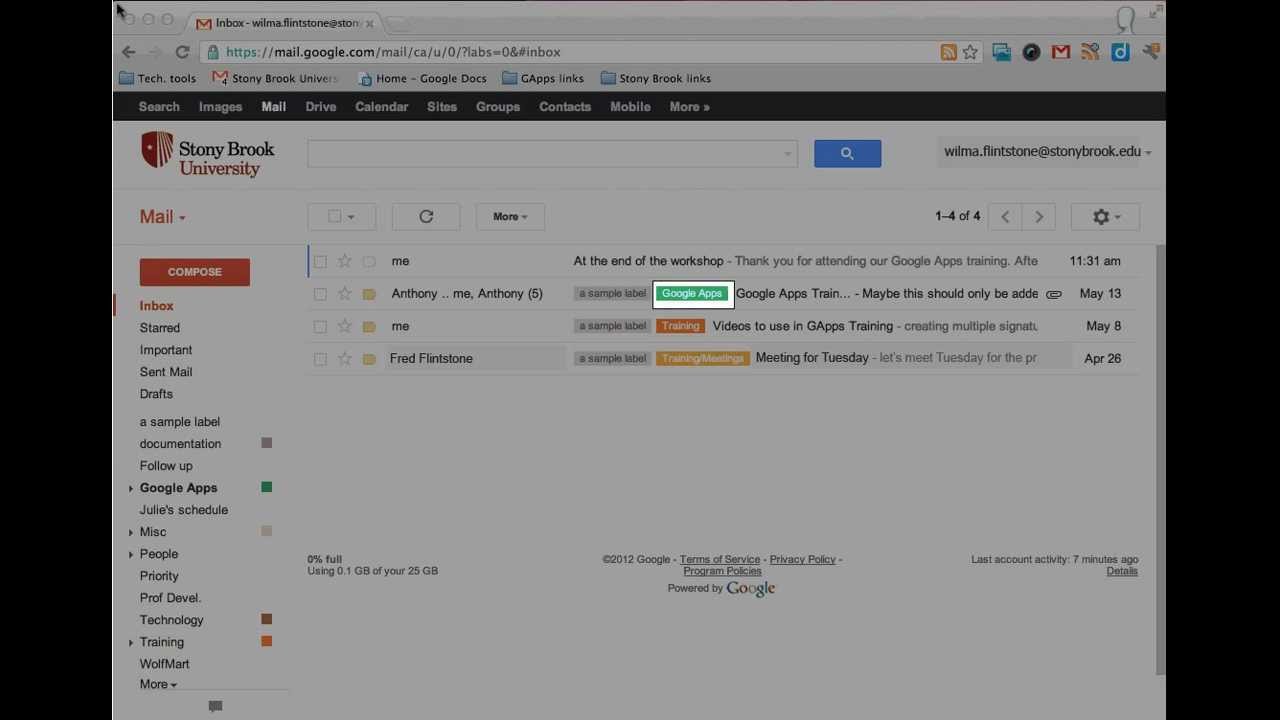Open Drive from the top navigation bar
The width and height of the screenshot is (1280, 720).
click(321, 107)
